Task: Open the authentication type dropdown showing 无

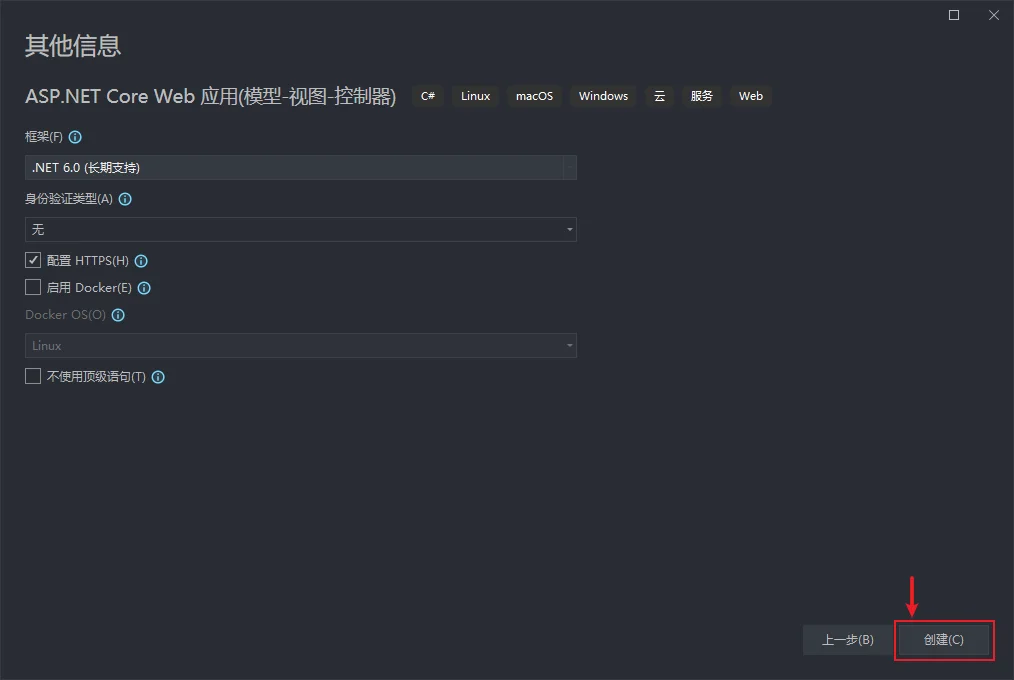Action: pyautogui.click(x=301, y=229)
